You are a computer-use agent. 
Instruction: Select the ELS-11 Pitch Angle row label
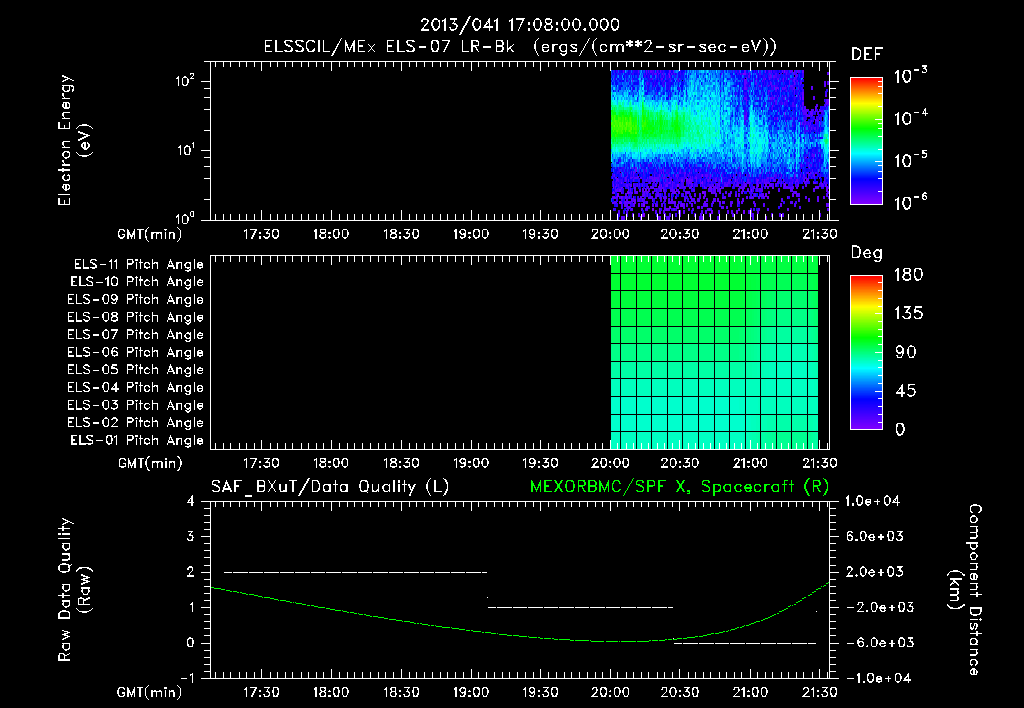pos(138,265)
